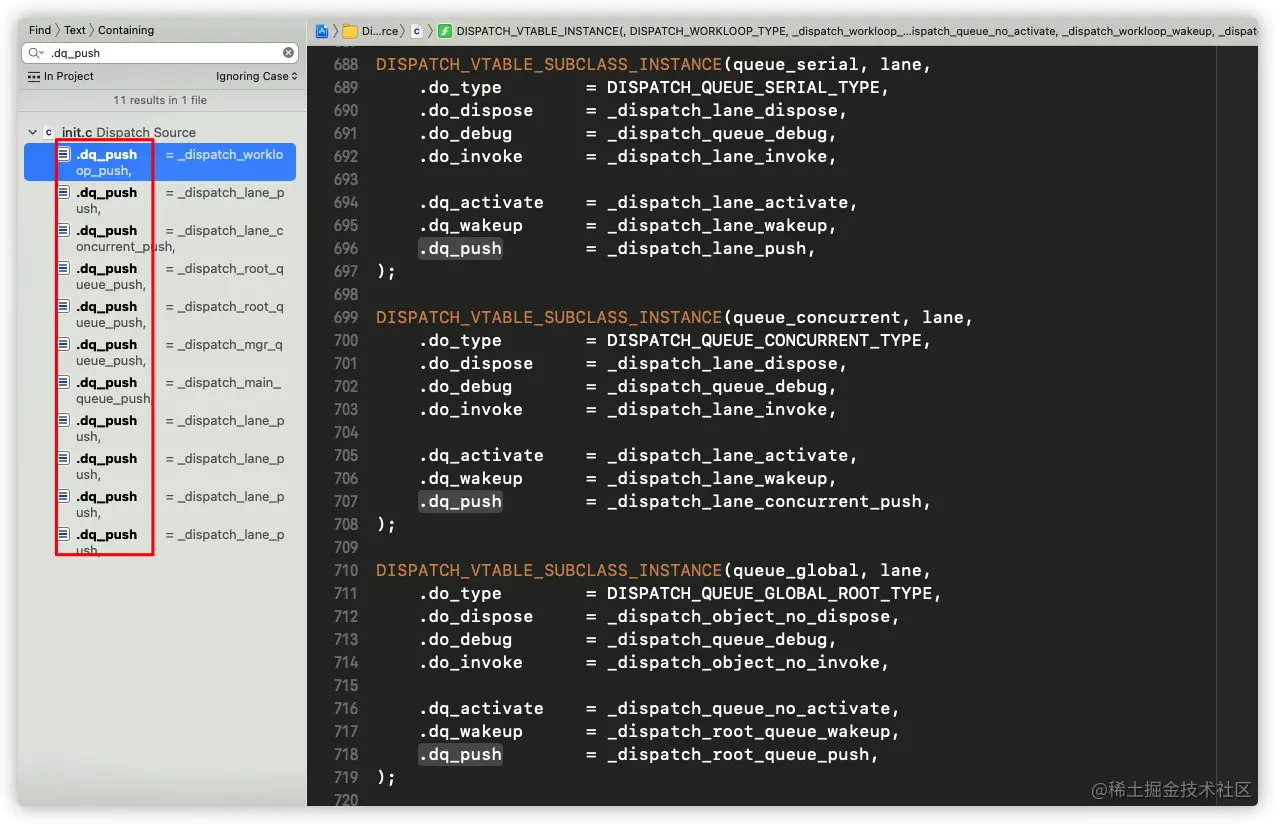The height and width of the screenshot is (824, 1276).
Task: Open the Ignoring Case dropdown
Action: coord(257,76)
